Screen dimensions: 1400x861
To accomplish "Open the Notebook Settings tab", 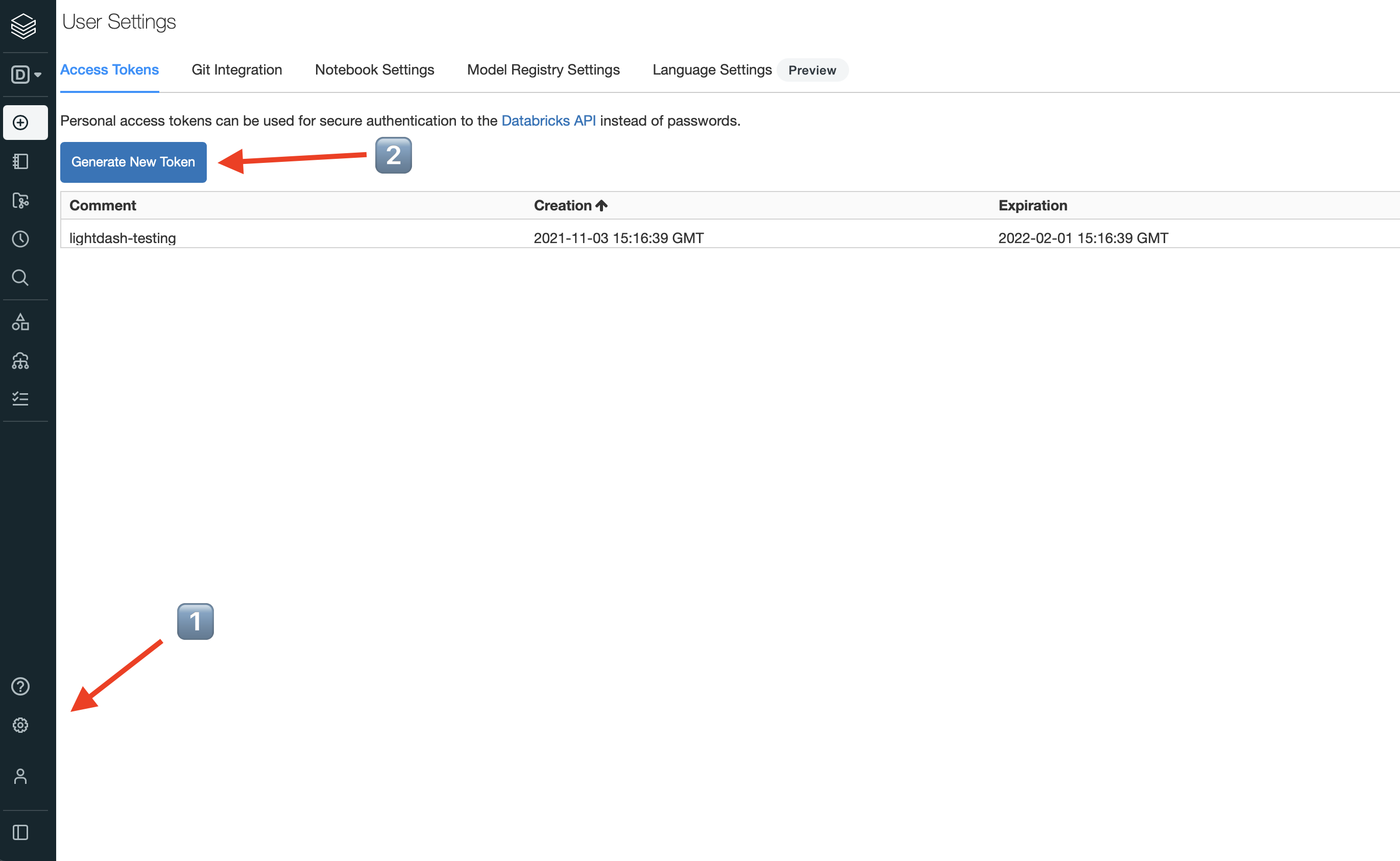I will coord(374,70).
